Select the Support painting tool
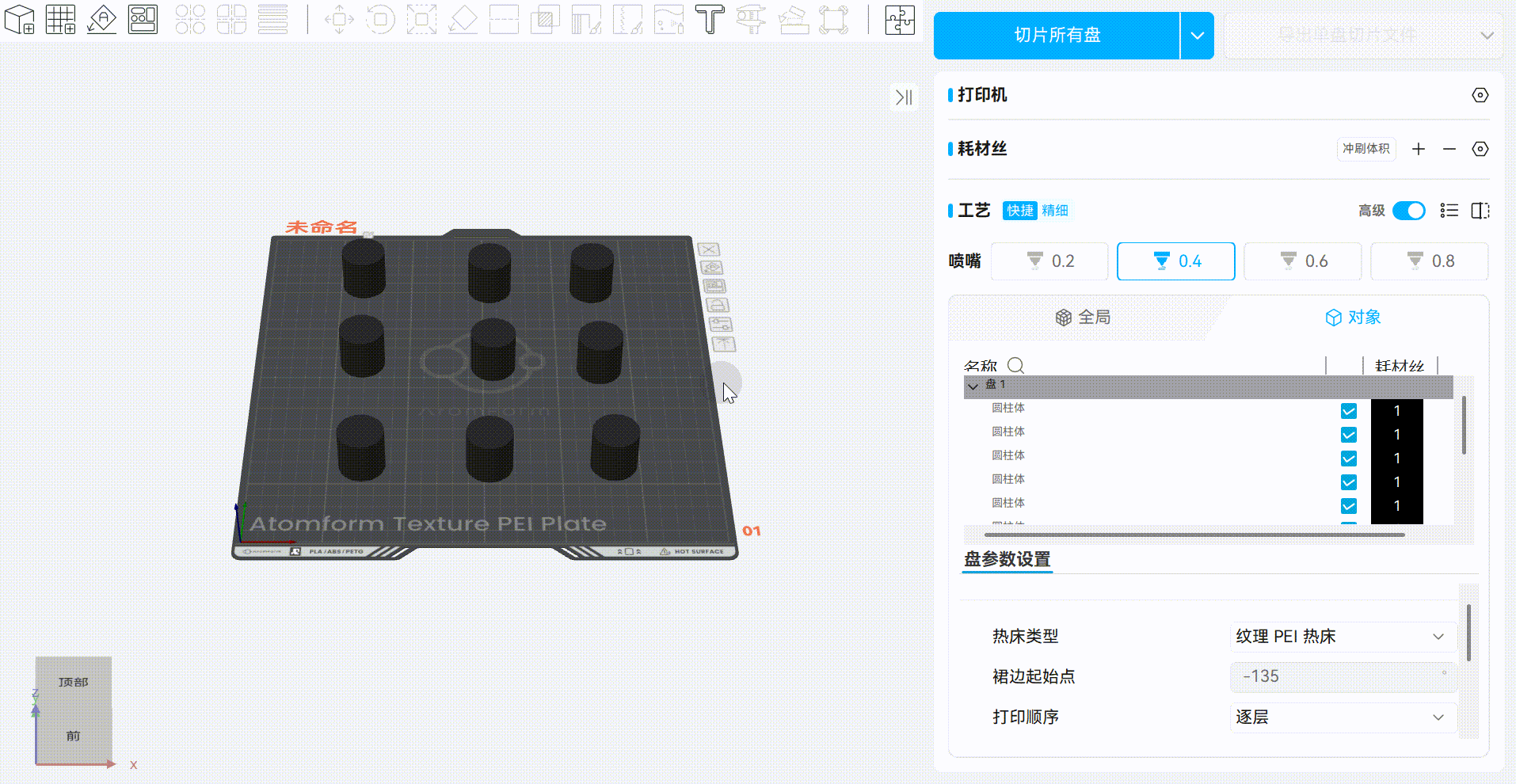 tap(586, 19)
